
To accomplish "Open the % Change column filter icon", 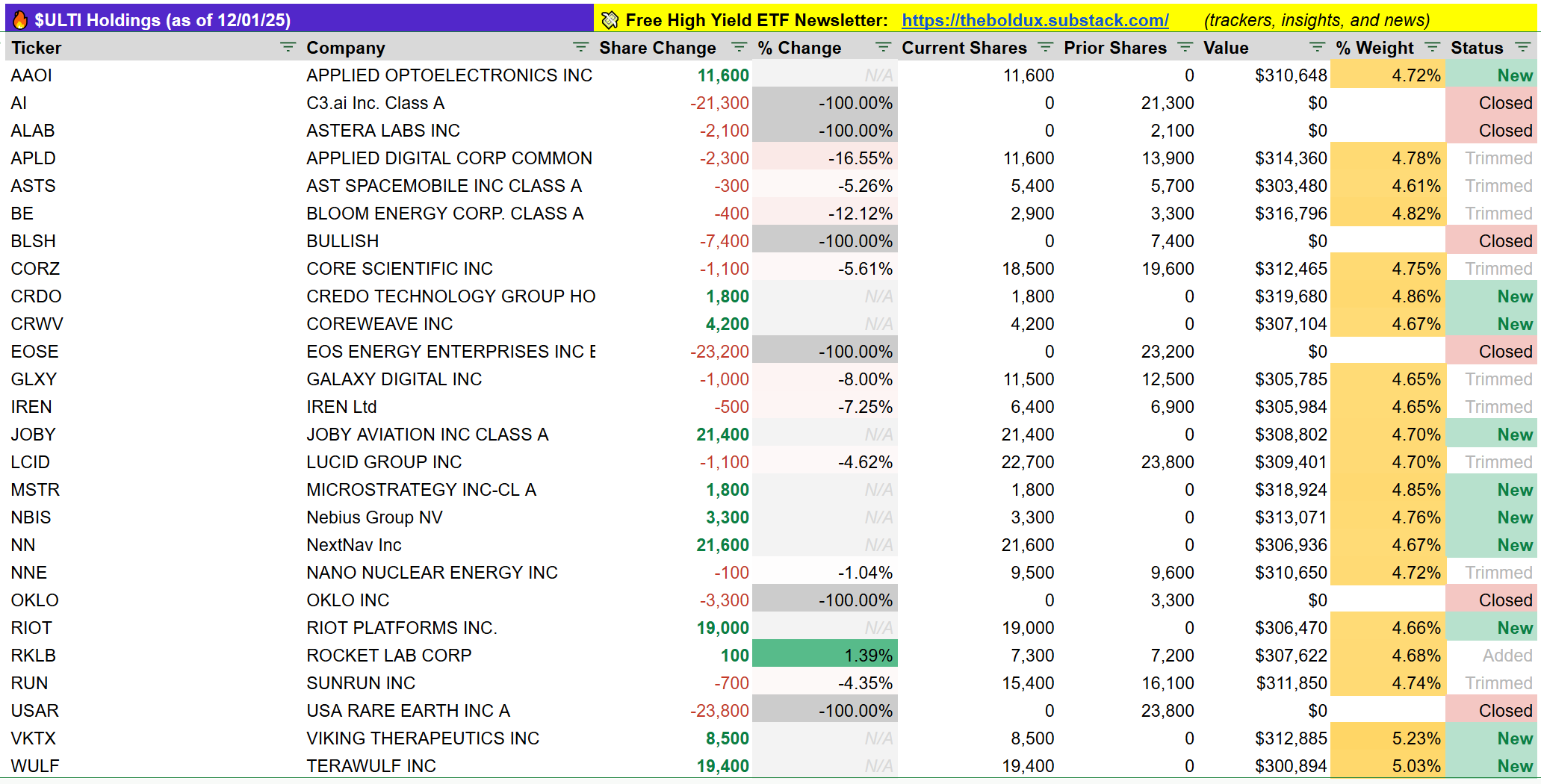I will [x=883, y=47].
